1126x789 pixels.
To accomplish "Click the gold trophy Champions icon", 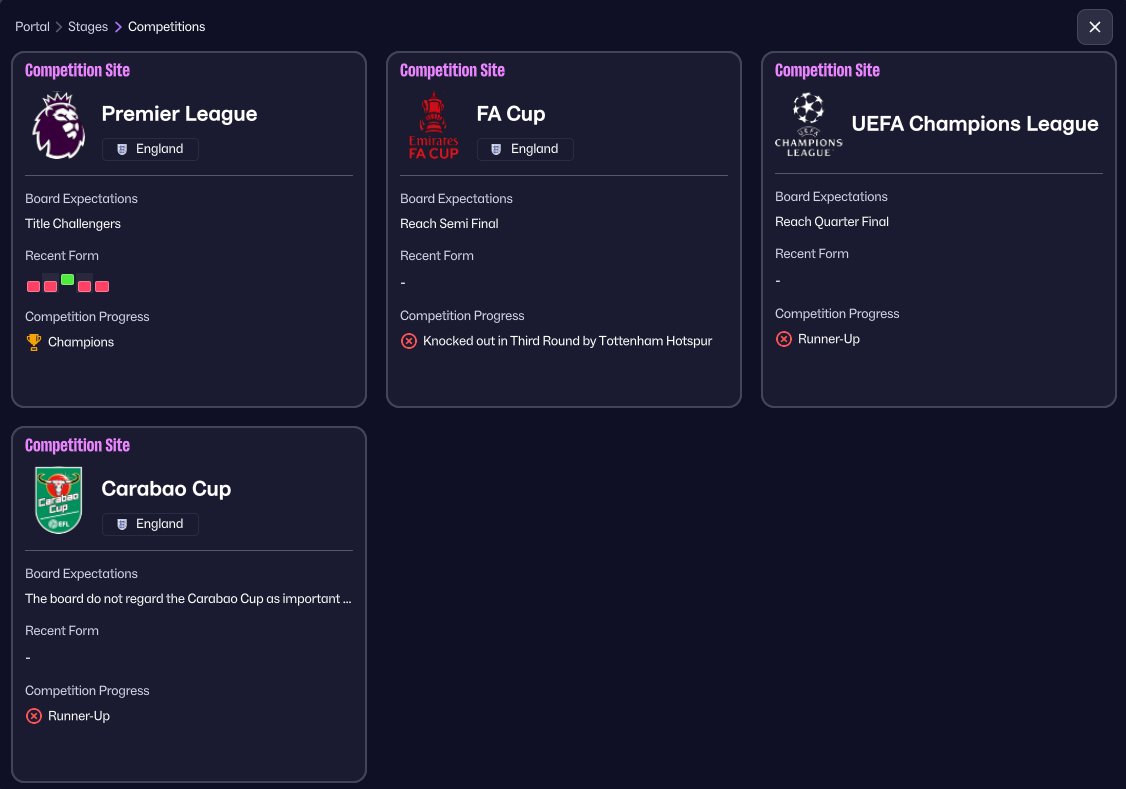I will pyautogui.click(x=34, y=342).
